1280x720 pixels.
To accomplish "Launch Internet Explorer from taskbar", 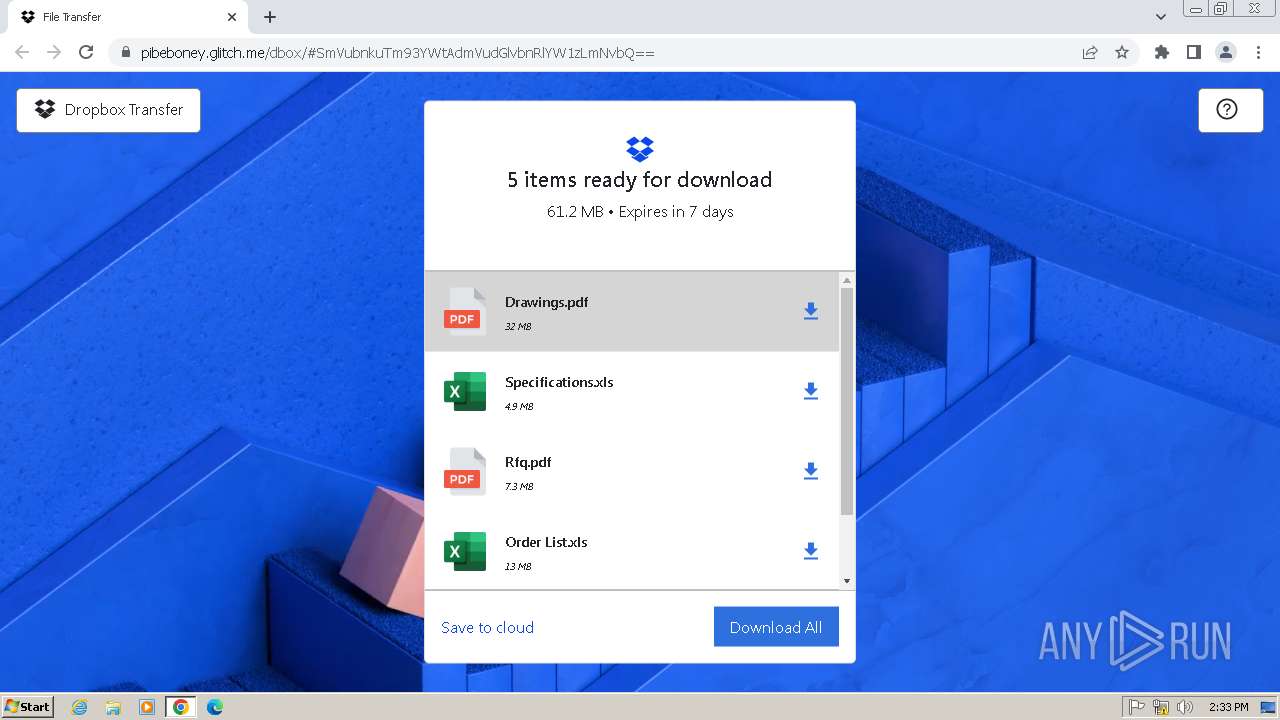I will (x=80, y=707).
